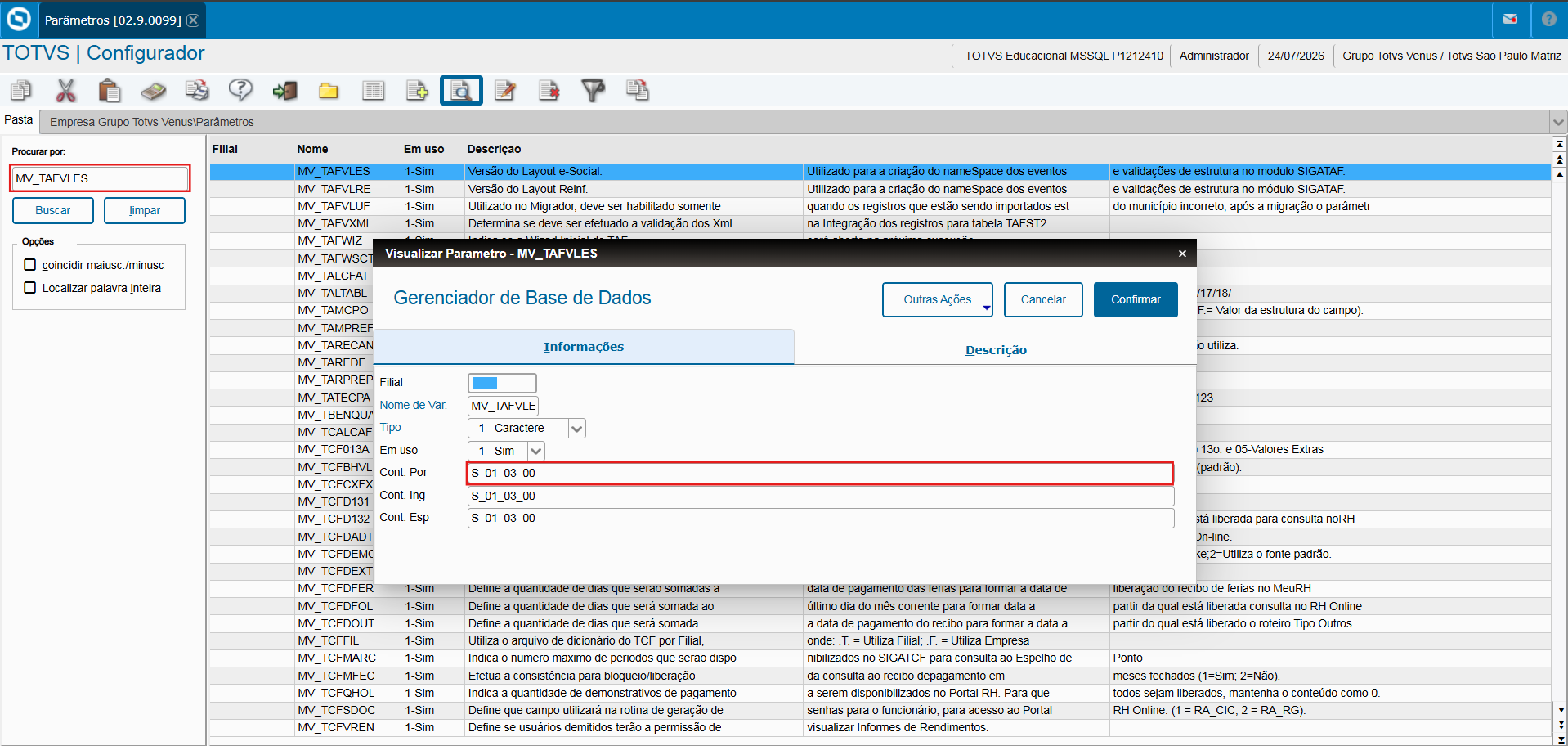The image size is (1568, 746).
Task: Click the Cont. Esp input field
Action: tap(820, 518)
